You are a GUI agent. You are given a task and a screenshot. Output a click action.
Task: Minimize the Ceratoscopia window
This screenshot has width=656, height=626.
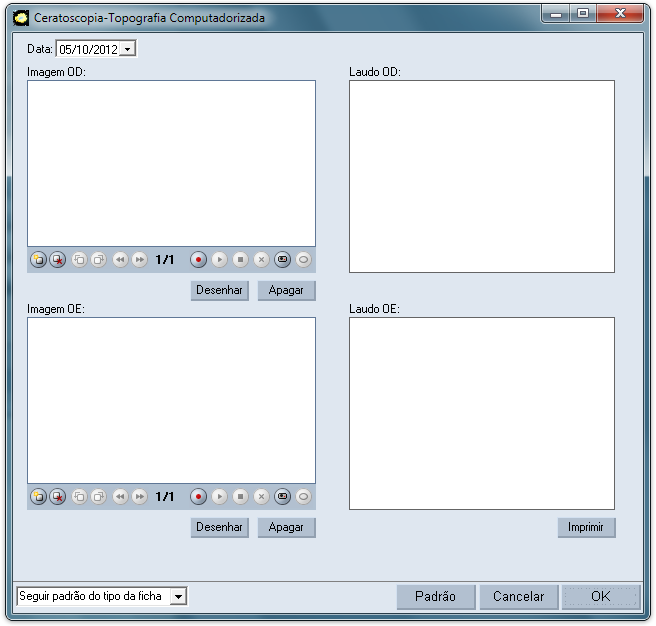(x=556, y=14)
